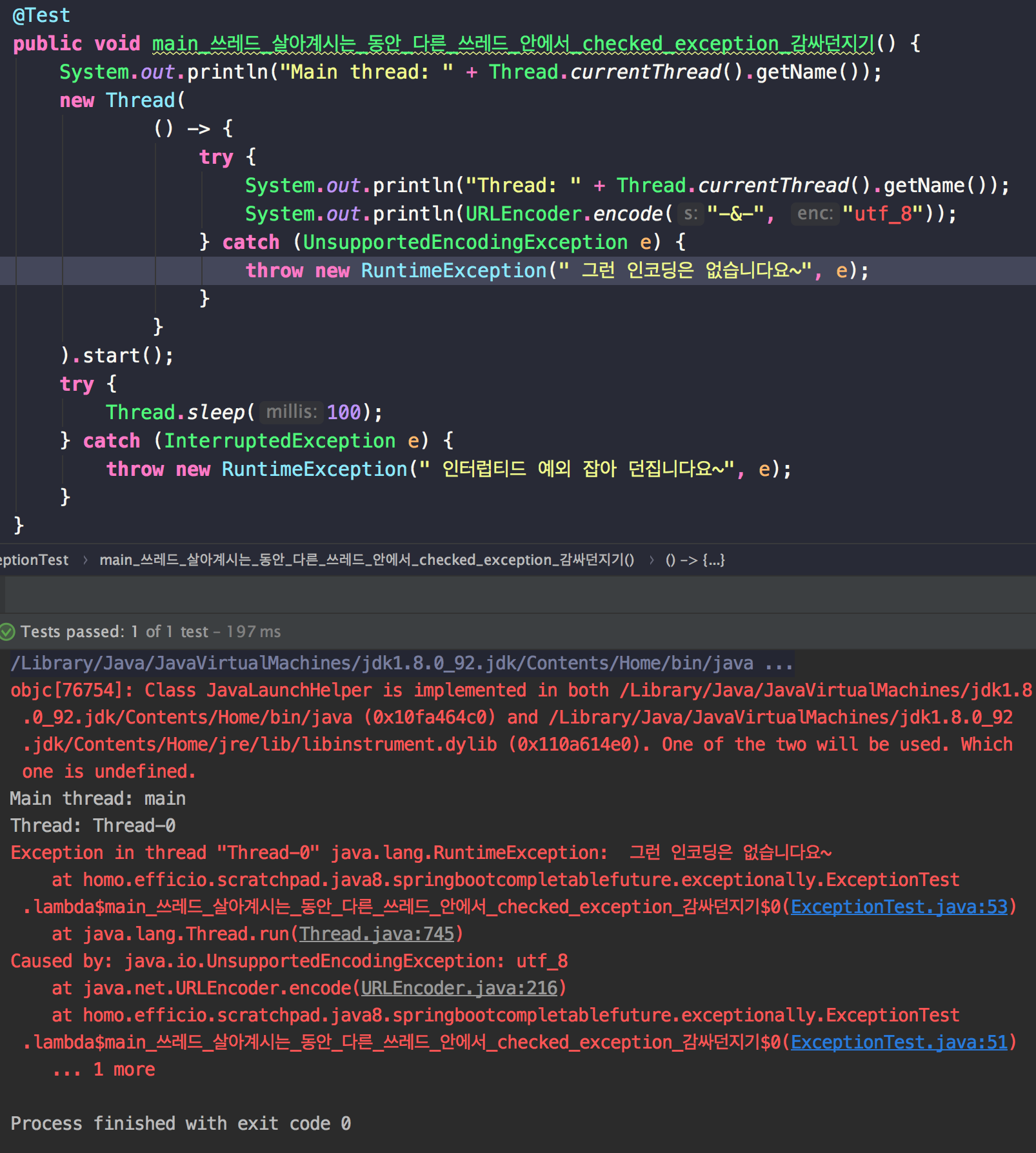Click the "Thread: Thread-0" output line

[93, 825]
